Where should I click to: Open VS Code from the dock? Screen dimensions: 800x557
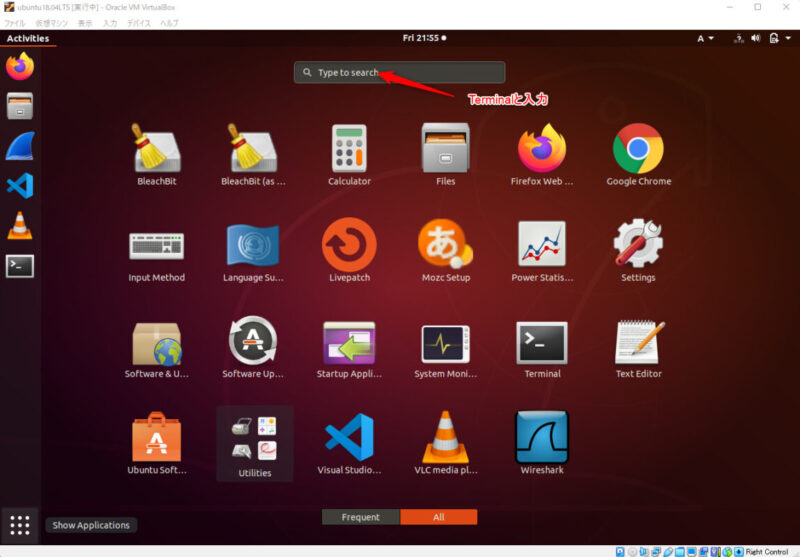click(x=20, y=186)
